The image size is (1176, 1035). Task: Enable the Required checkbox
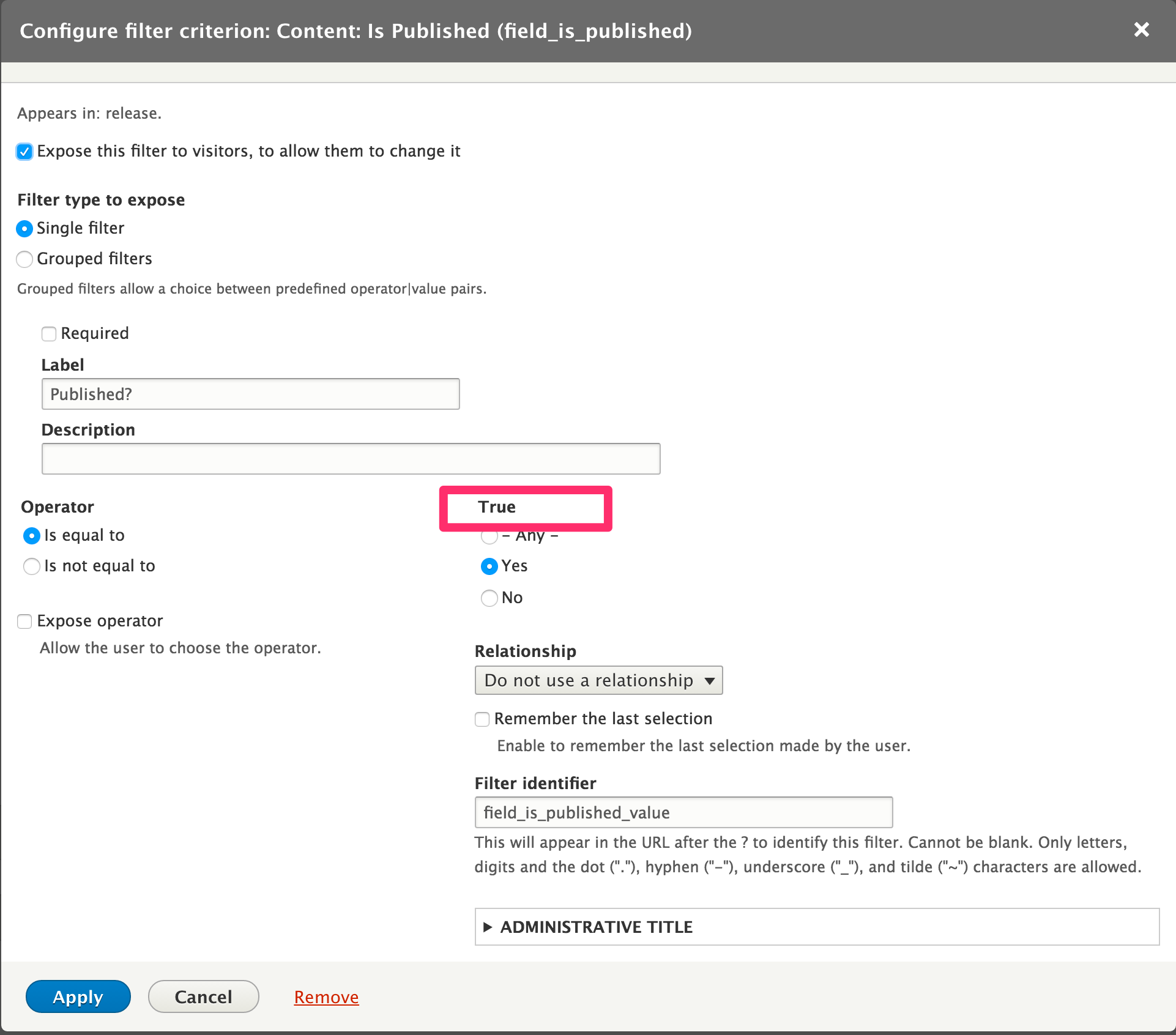point(49,334)
